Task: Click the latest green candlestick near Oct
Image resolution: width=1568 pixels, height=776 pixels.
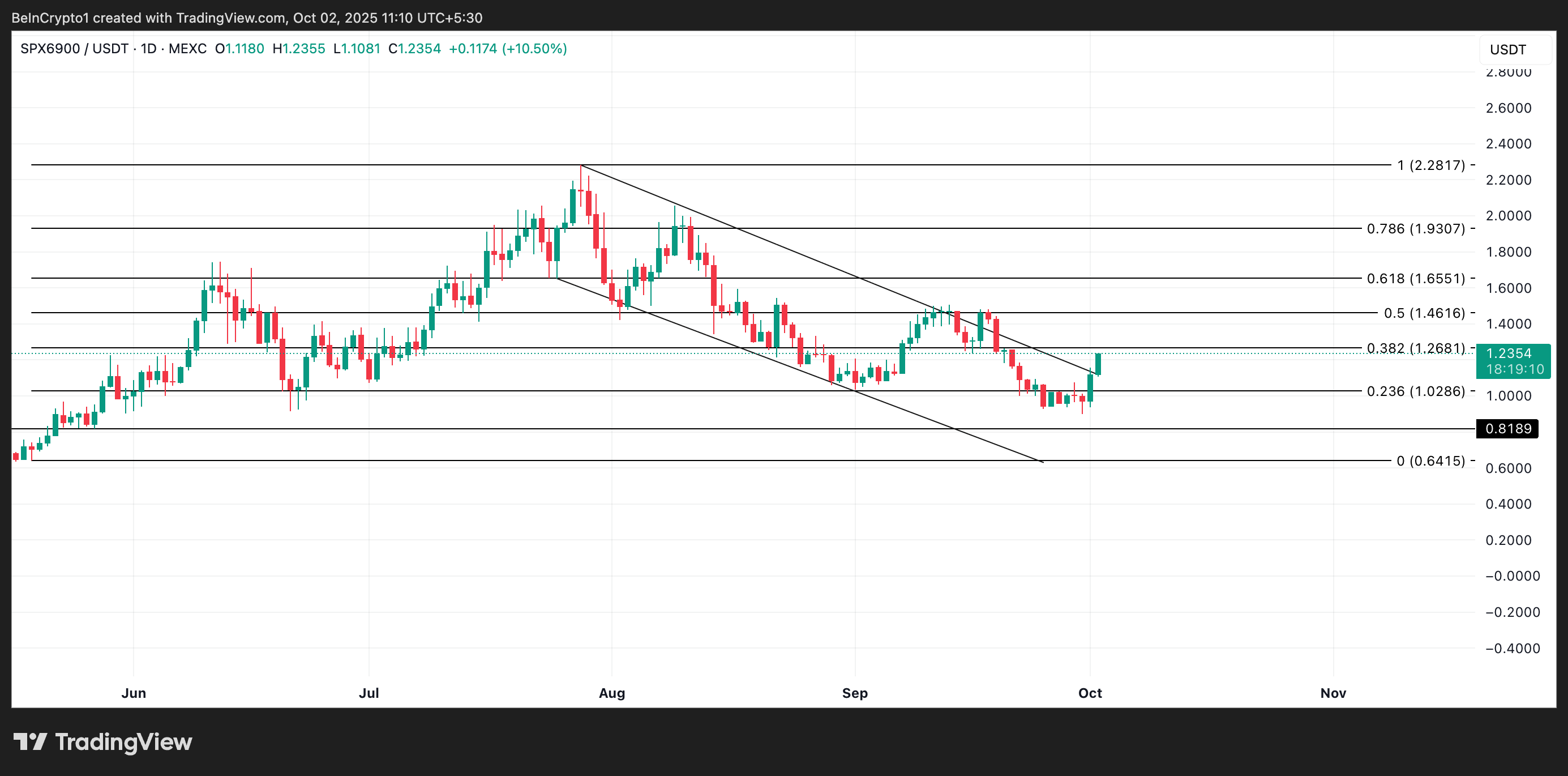Action: [x=1098, y=364]
